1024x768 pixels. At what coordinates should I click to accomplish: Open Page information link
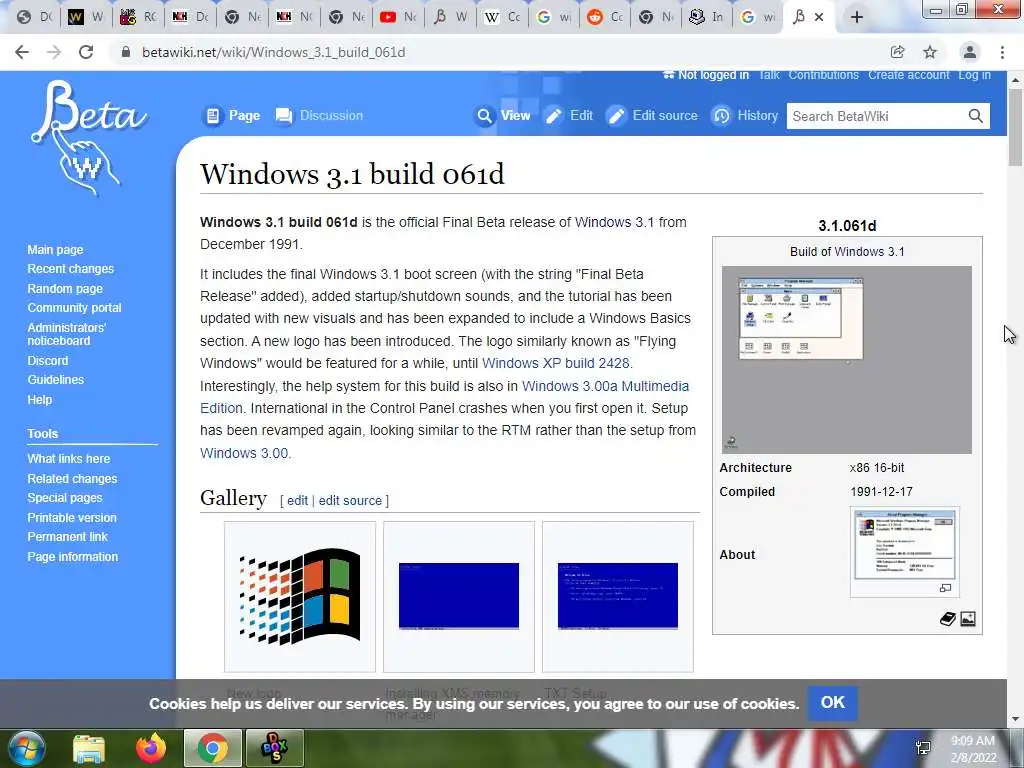[72, 556]
